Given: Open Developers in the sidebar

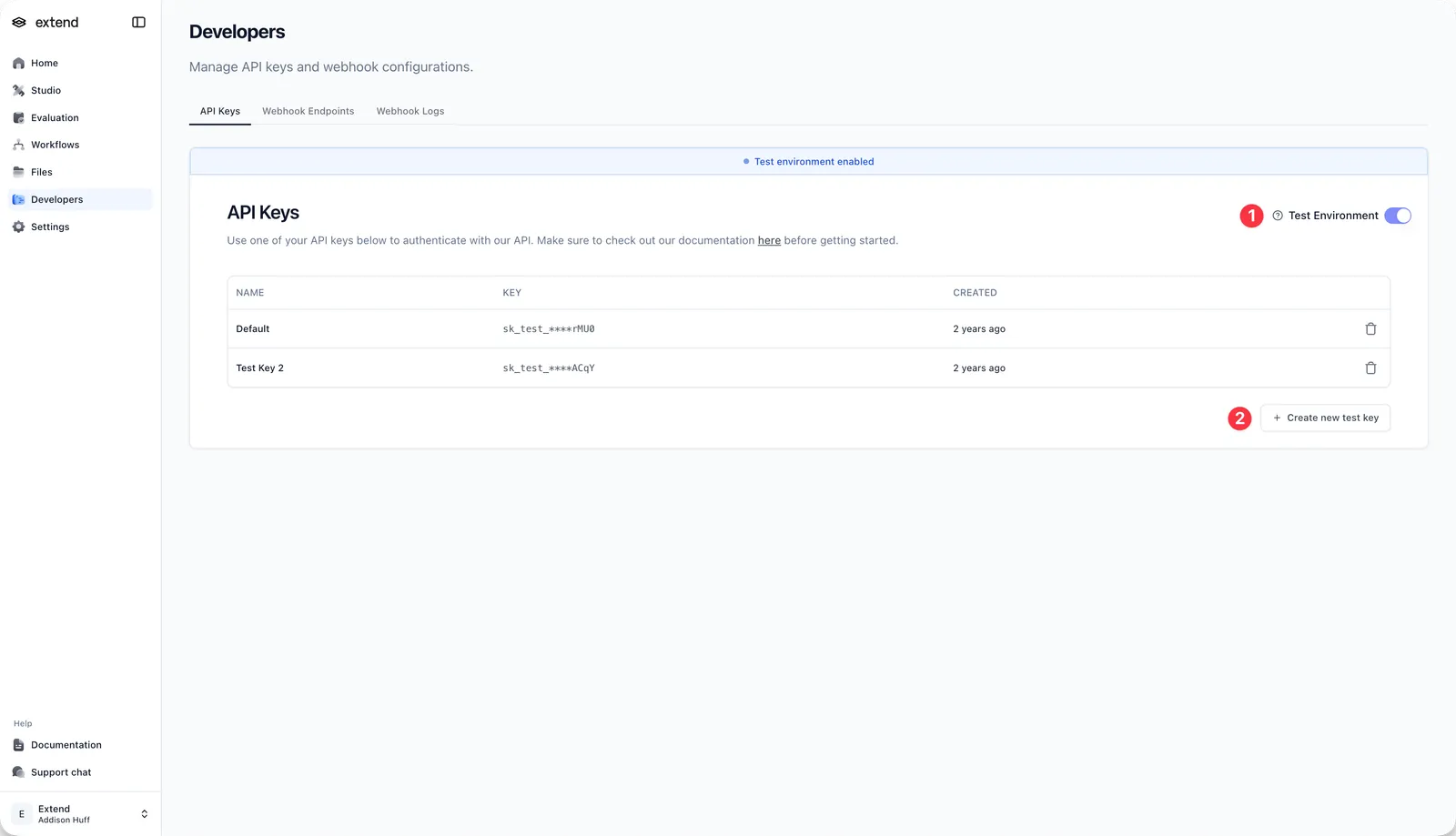Looking at the screenshot, I should (x=80, y=200).
